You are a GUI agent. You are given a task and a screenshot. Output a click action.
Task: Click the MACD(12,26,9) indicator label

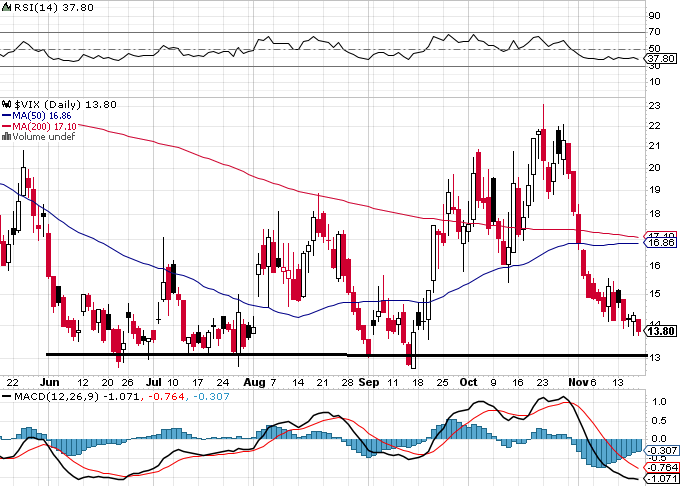(57, 397)
